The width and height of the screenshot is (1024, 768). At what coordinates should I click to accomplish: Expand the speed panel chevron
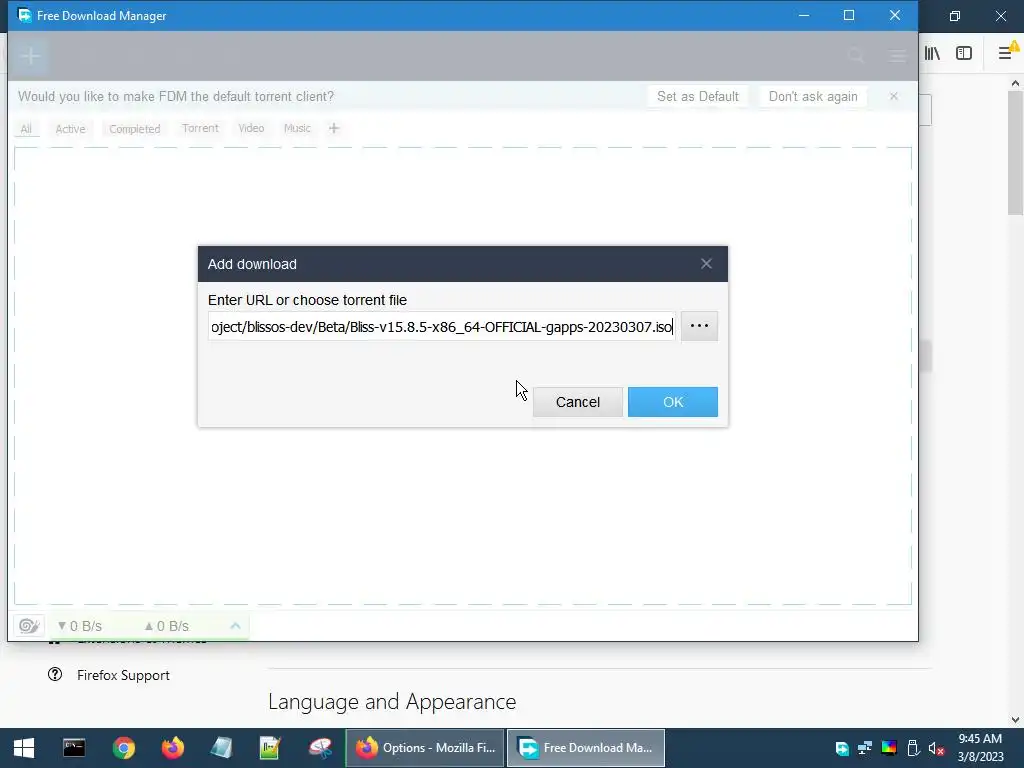tap(235, 626)
